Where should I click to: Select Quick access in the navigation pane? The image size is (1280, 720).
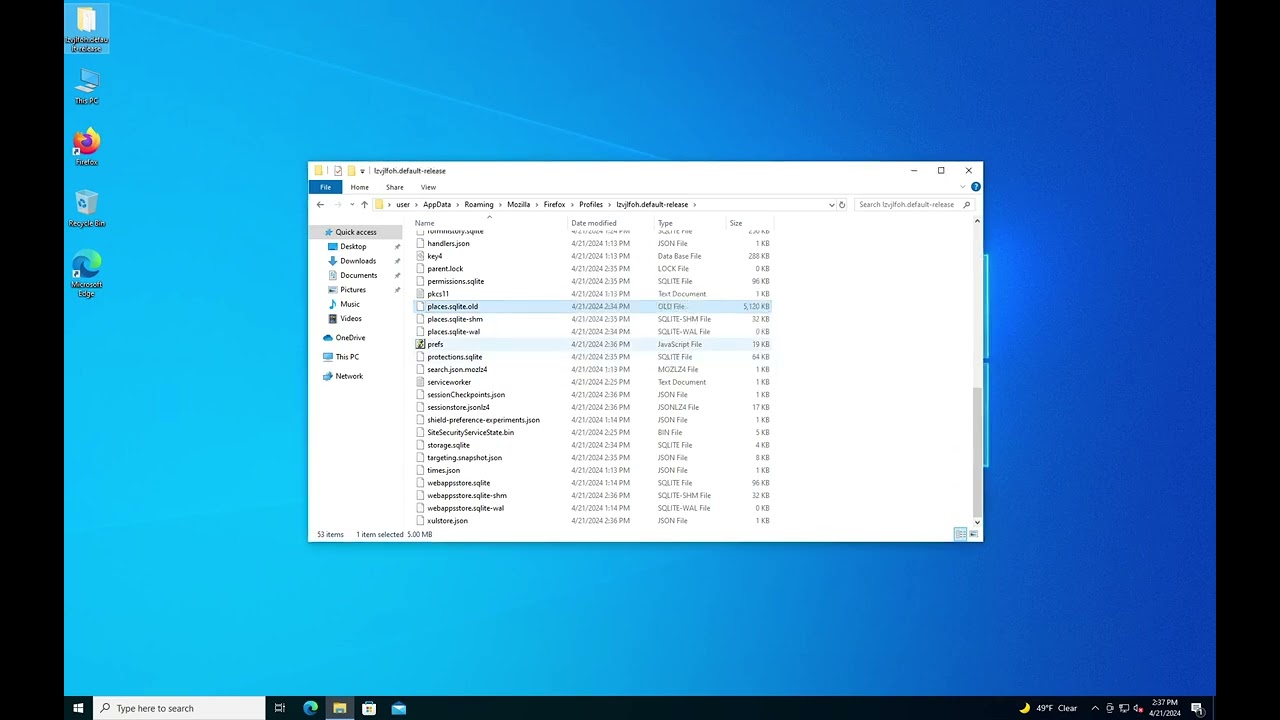[x=356, y=232]
